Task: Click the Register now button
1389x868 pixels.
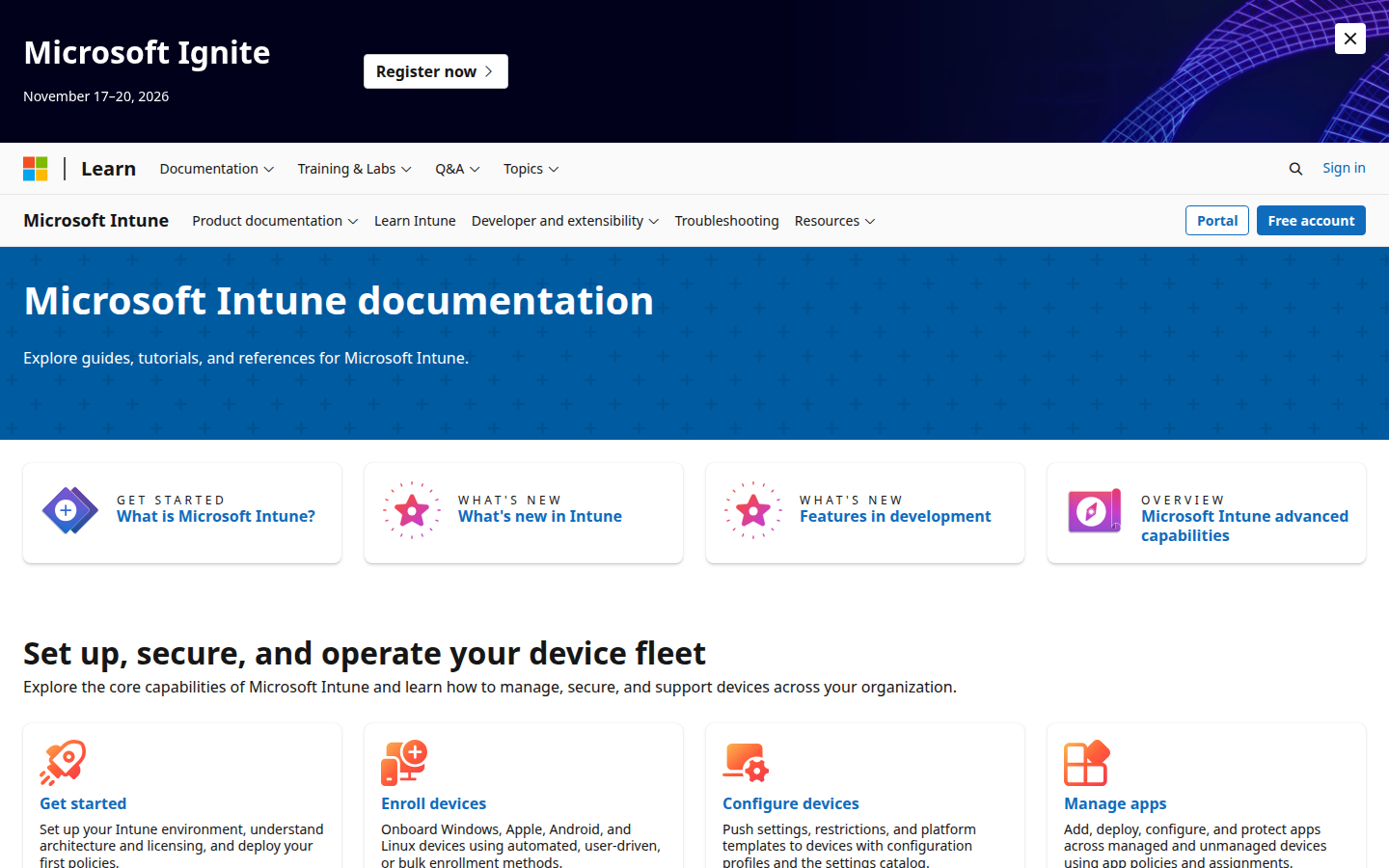Action: coord(436,71)
